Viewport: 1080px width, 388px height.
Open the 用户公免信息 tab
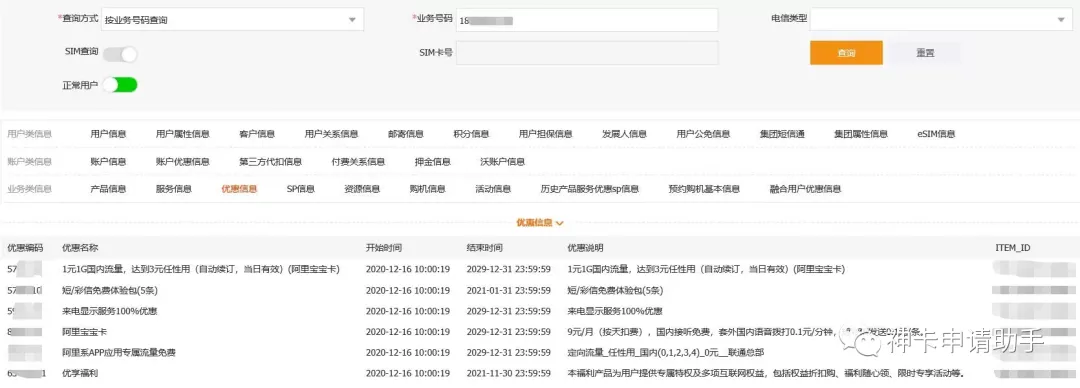(x=703, y=134)
